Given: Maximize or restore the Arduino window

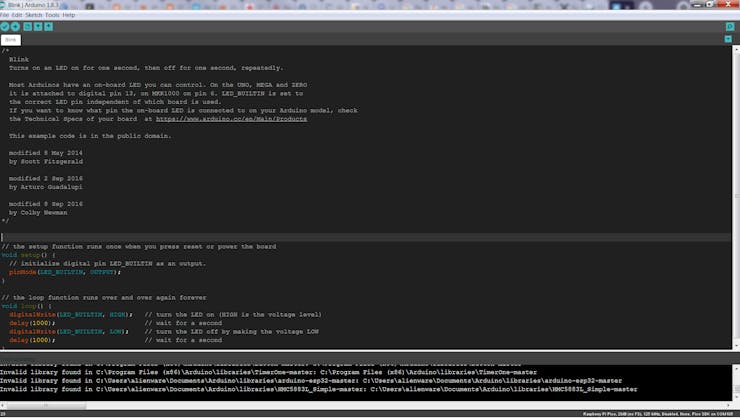Looking at the screenshot, I should 709,5.
